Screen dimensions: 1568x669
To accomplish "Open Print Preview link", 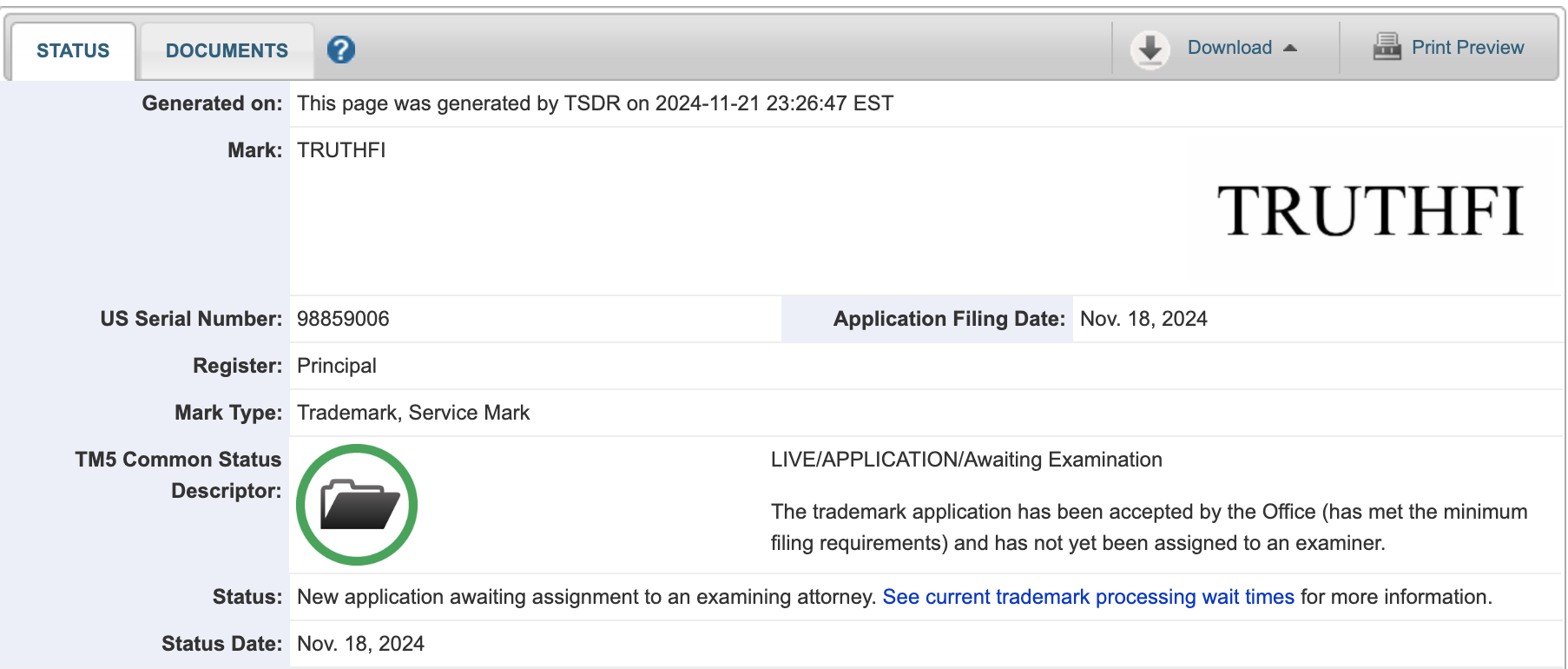I will coord(1467,48).
